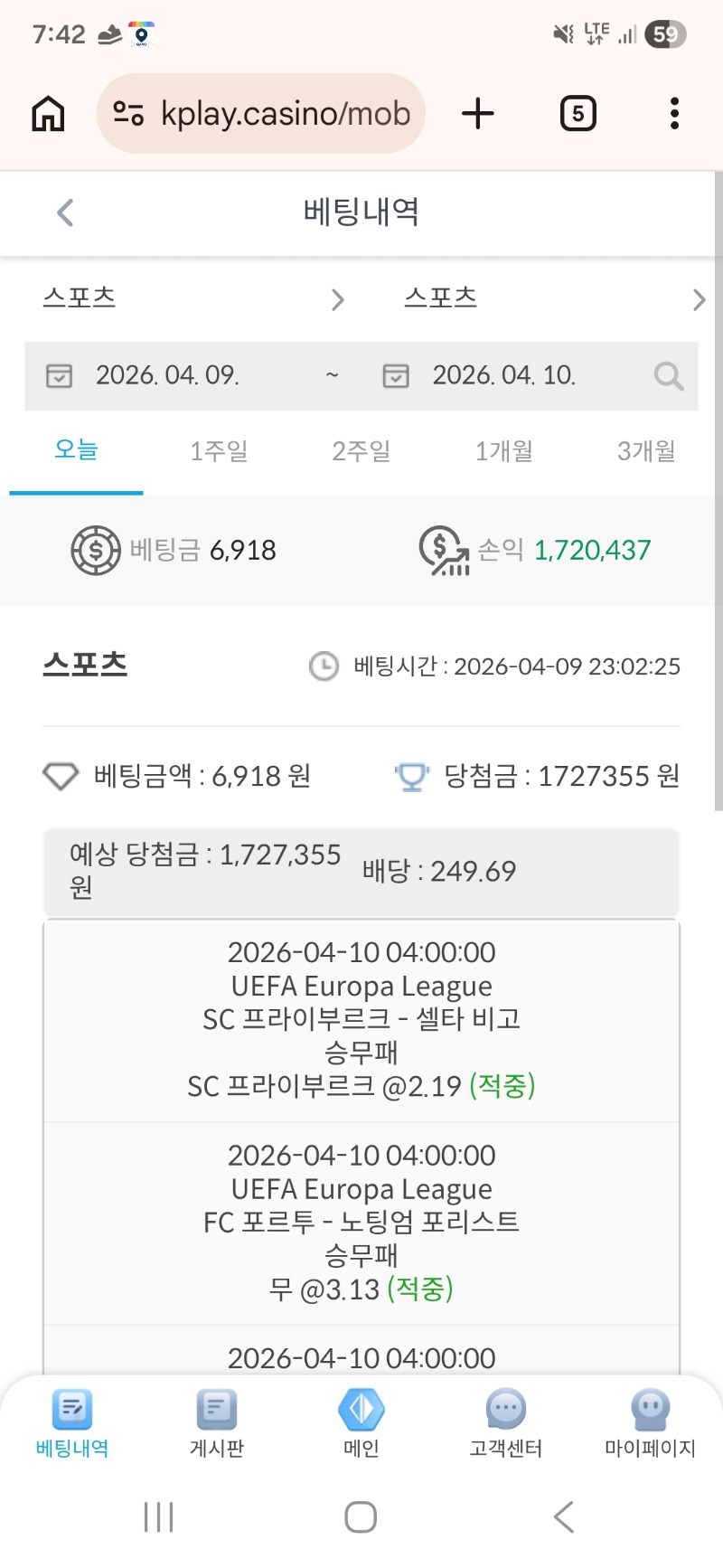Select the 1주일 period tab

coord(219,450)
